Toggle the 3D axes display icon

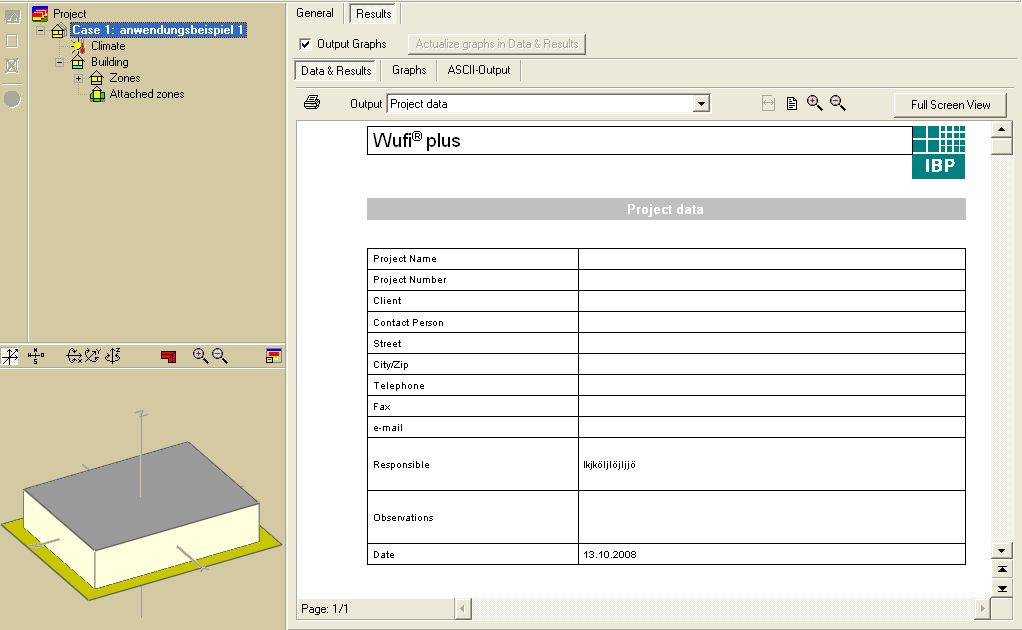pos(10,356)
